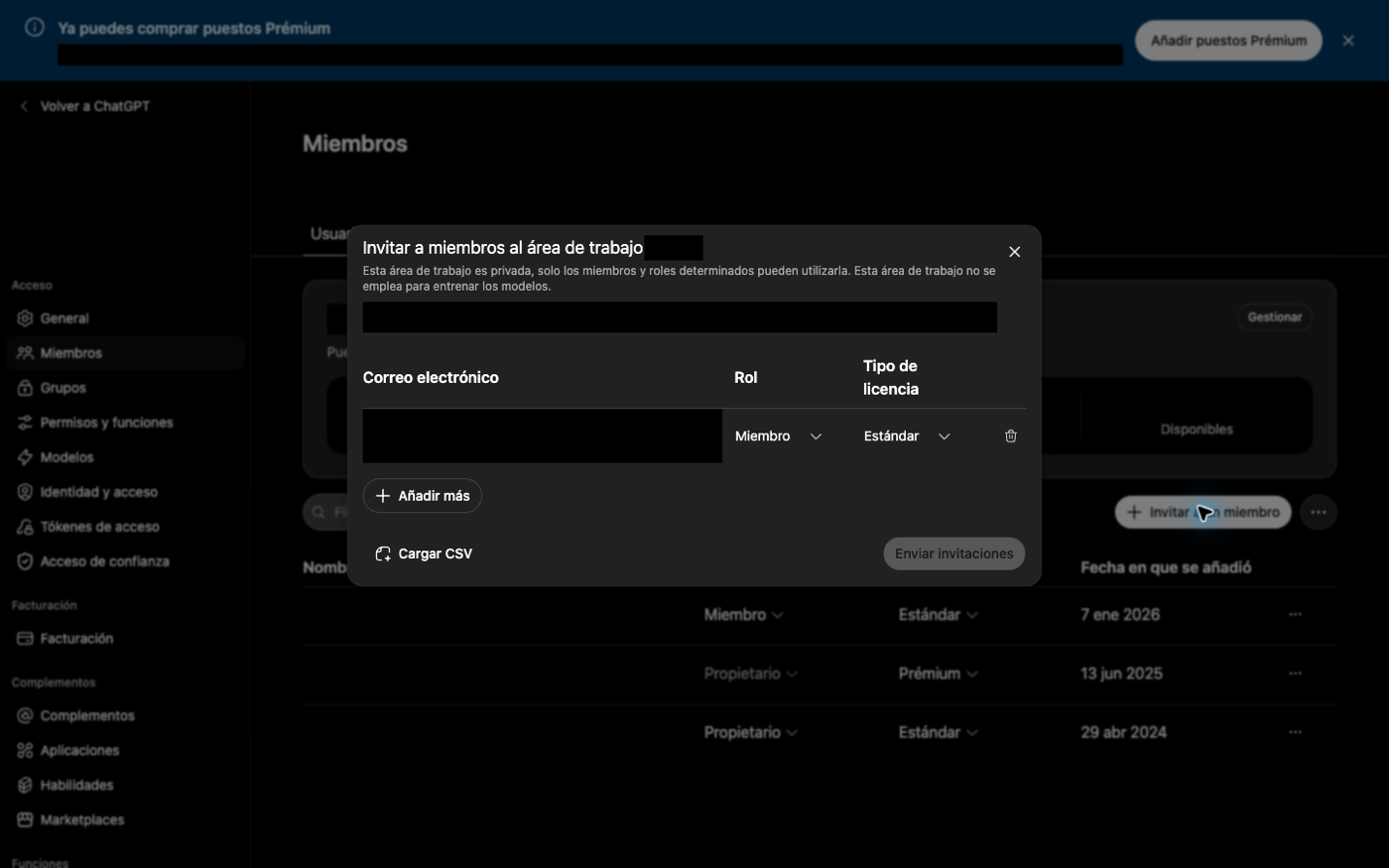Click Cargar CSV to upload a file
Screen dimensions: 1389x868
tap(424, 554)
